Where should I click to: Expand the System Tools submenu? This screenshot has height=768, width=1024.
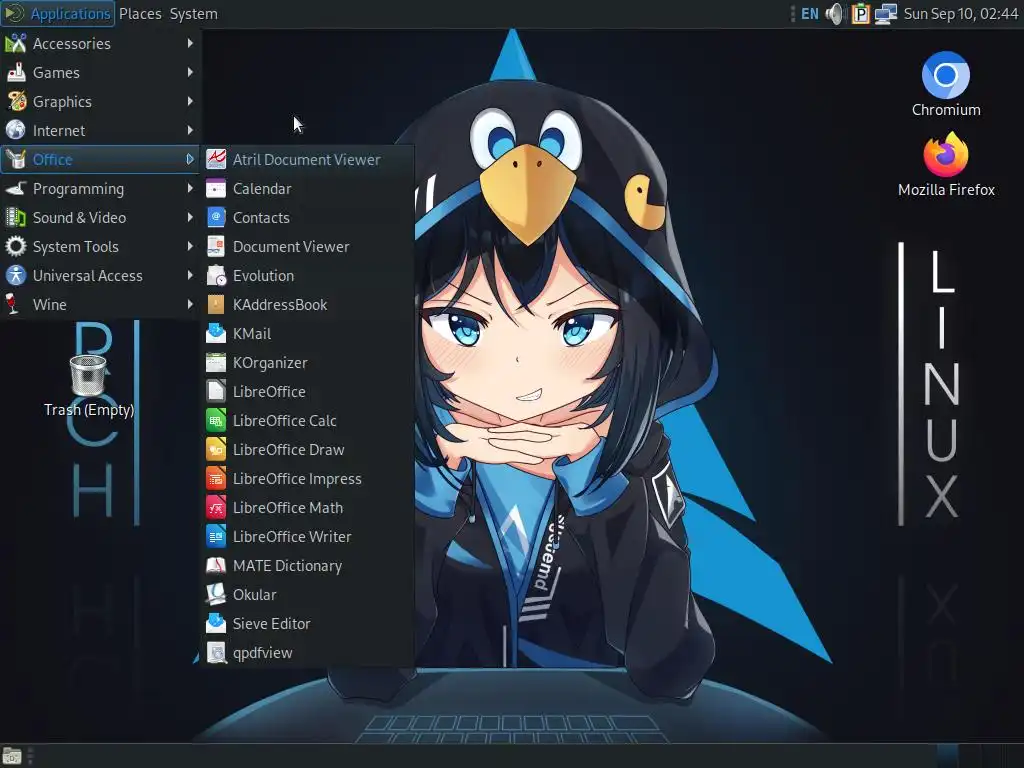(x=101, y=247)
